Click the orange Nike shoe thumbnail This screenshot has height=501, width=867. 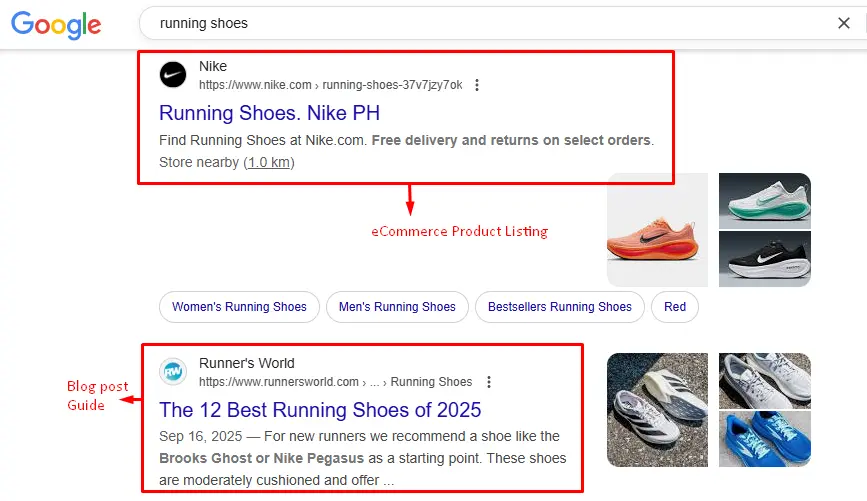click(657, 230)
